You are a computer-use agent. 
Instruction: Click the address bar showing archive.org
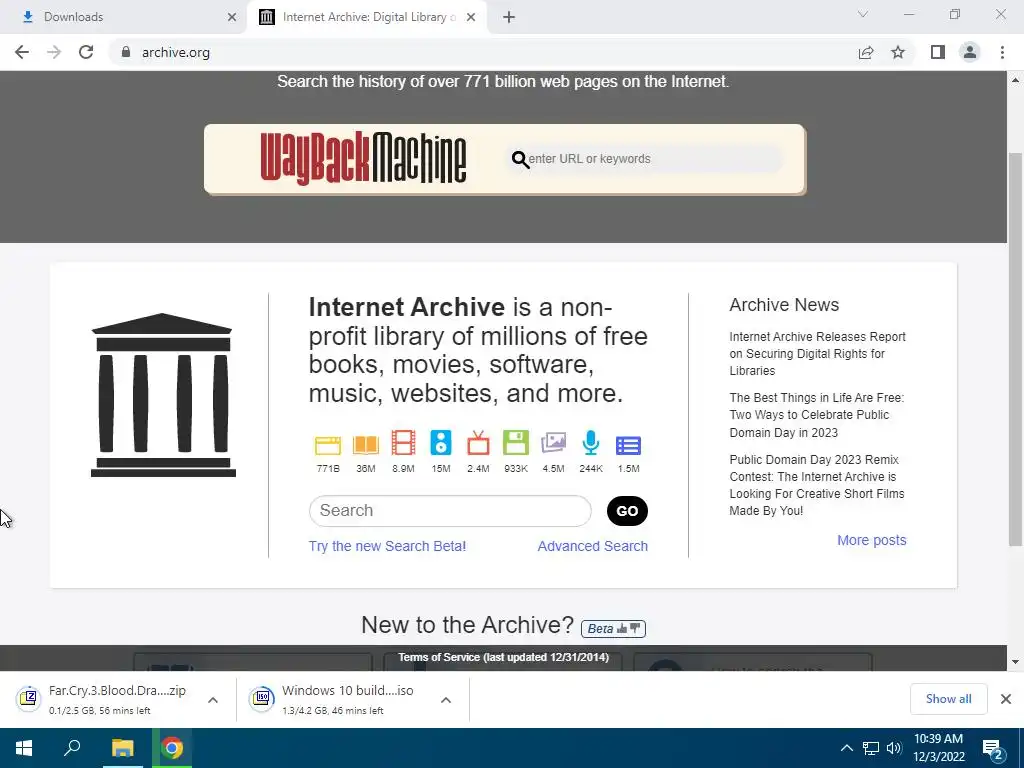pyautogui.click(x=483, y=52)
